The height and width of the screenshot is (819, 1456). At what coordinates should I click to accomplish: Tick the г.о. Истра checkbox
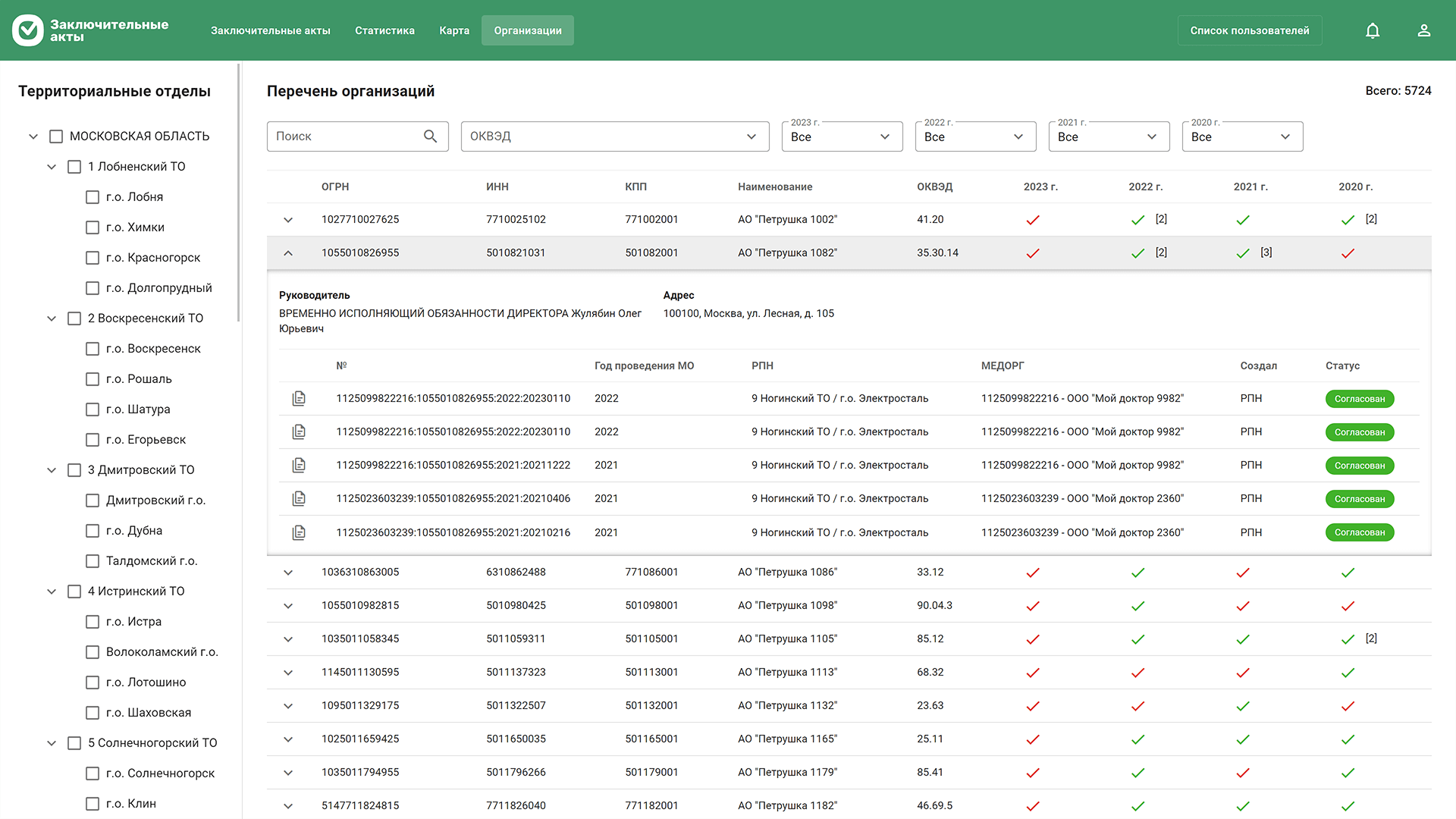click(x=93, y=622)
